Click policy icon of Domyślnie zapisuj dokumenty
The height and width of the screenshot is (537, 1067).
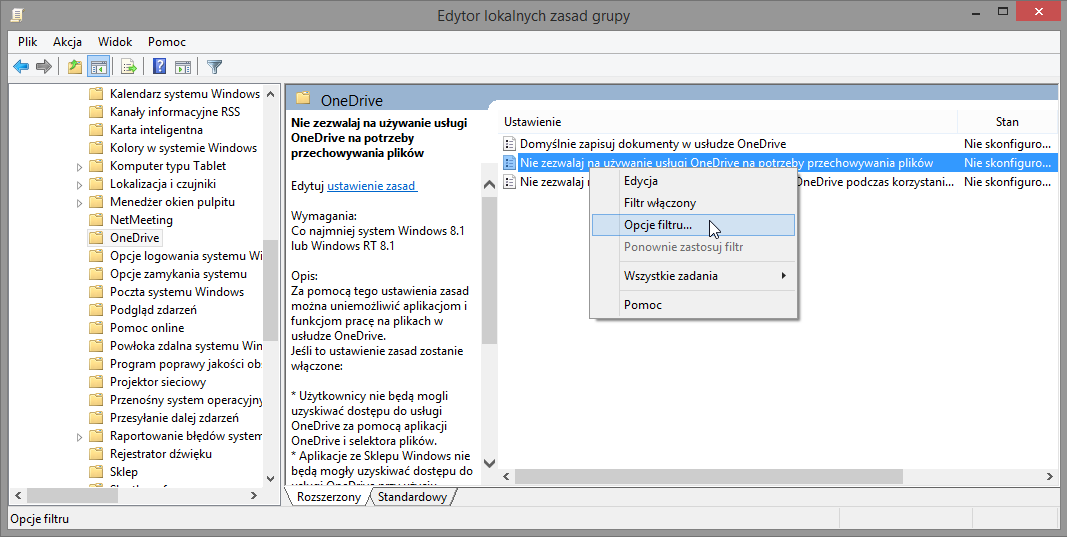(x=509, y=144)
